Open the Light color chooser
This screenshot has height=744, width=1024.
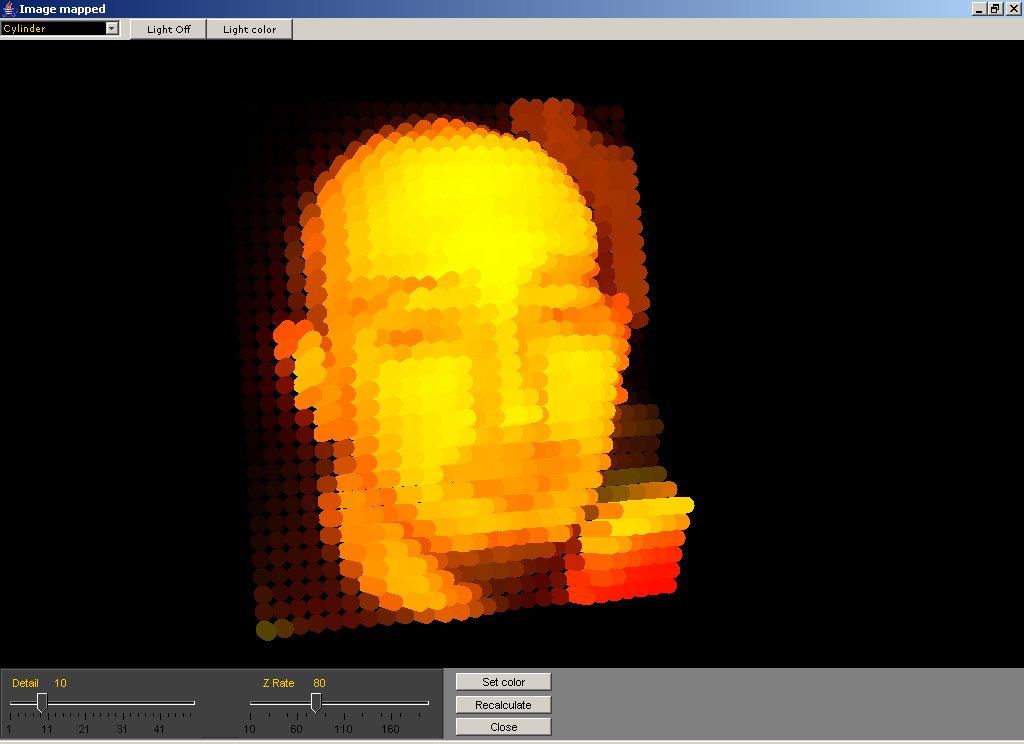coord(249,29)
